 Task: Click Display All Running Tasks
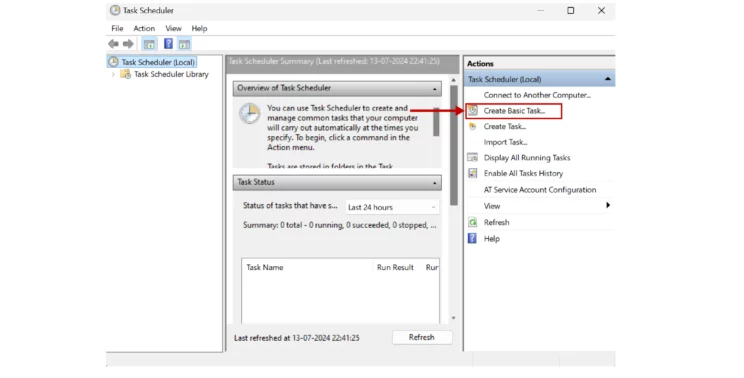point(527,158)
